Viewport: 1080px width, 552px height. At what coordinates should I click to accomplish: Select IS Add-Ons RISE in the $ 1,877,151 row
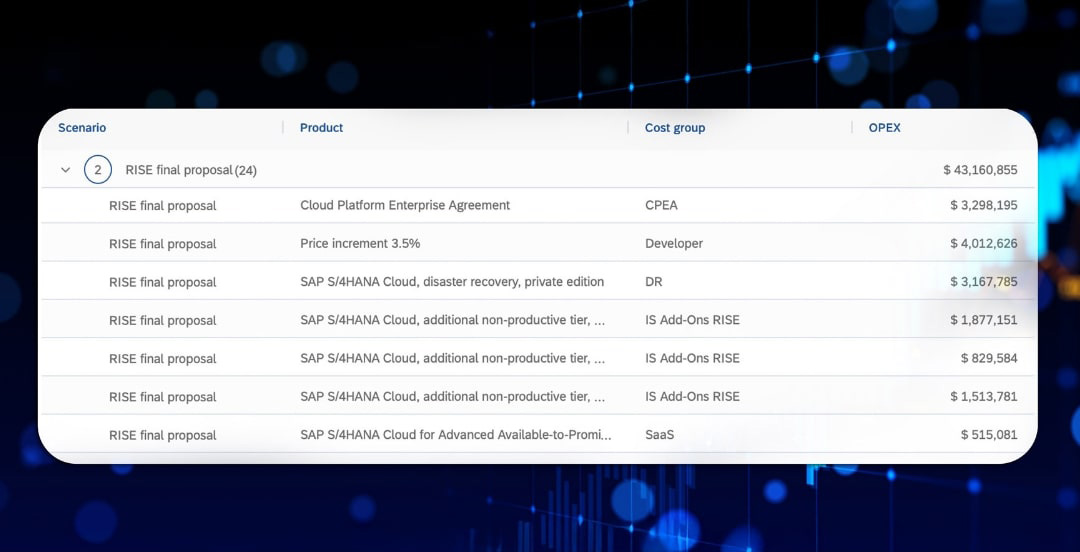[692, 320]
